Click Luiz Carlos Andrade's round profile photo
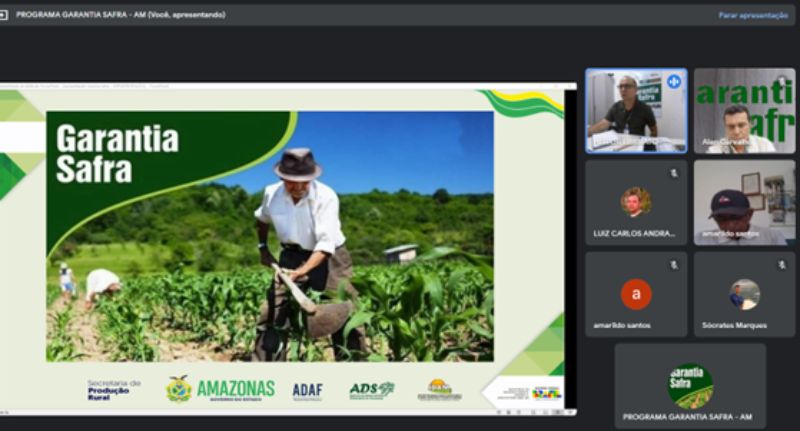 636,202
